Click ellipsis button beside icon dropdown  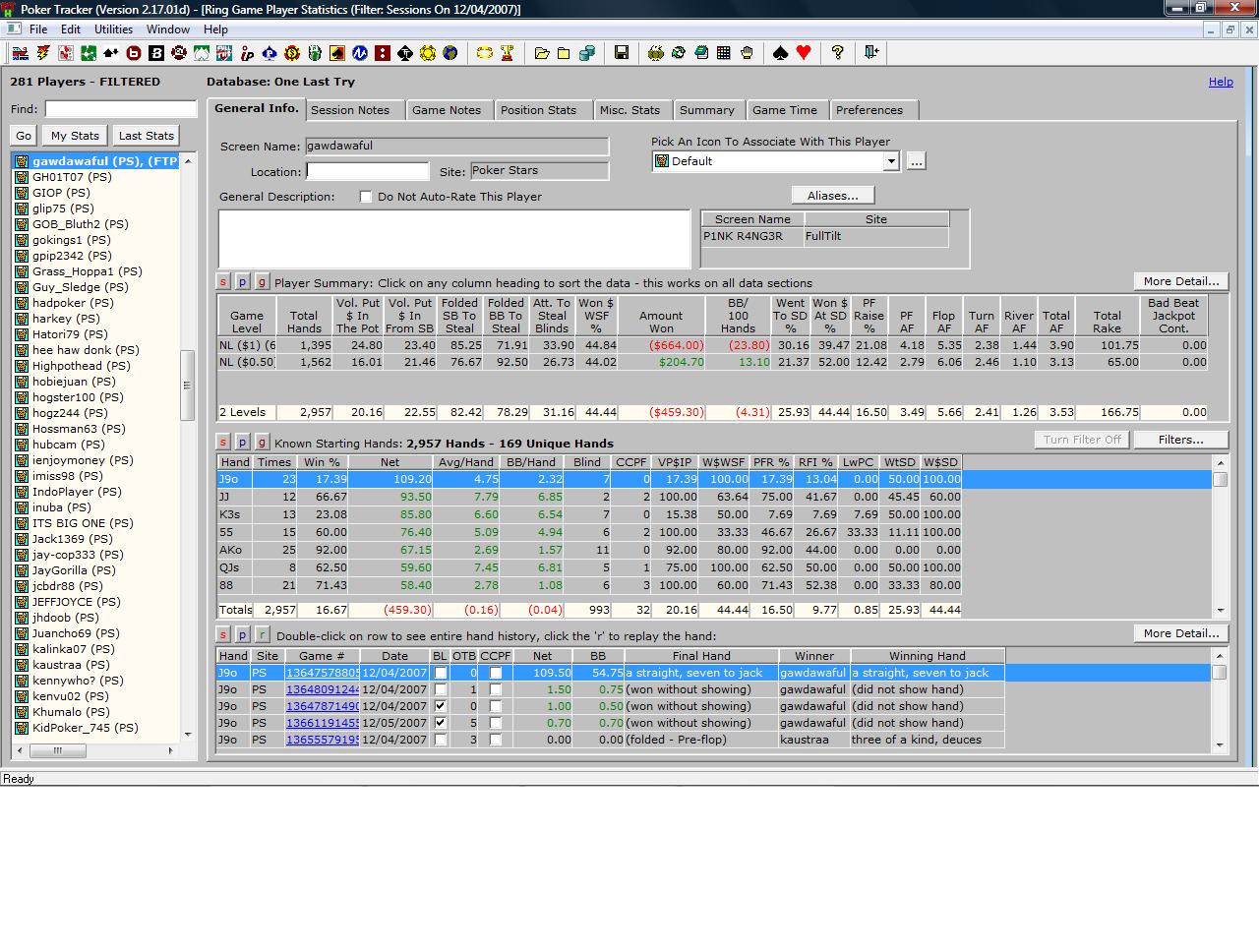(x=916, y=161)
